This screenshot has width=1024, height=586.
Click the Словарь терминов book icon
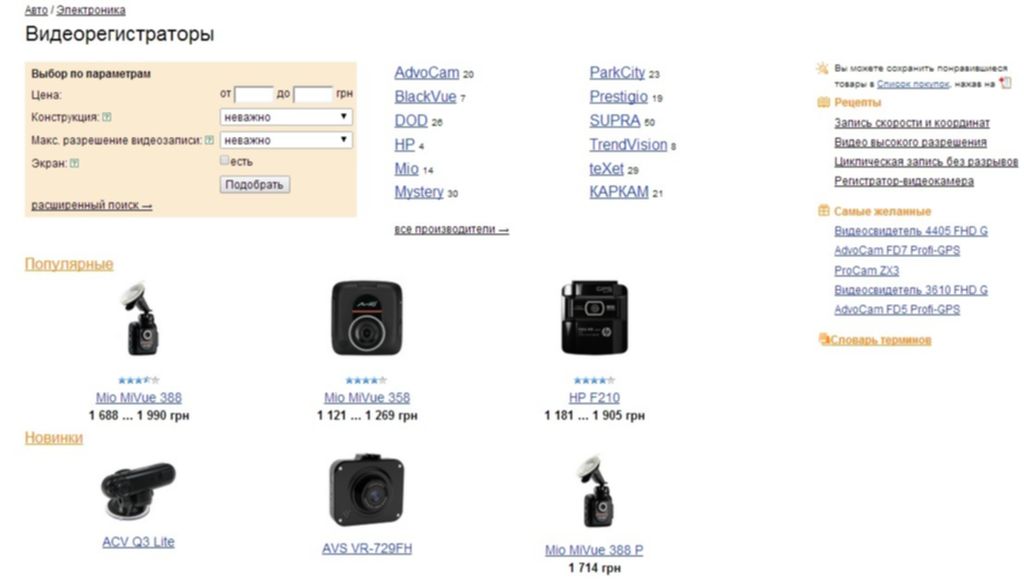click(824, 339)
